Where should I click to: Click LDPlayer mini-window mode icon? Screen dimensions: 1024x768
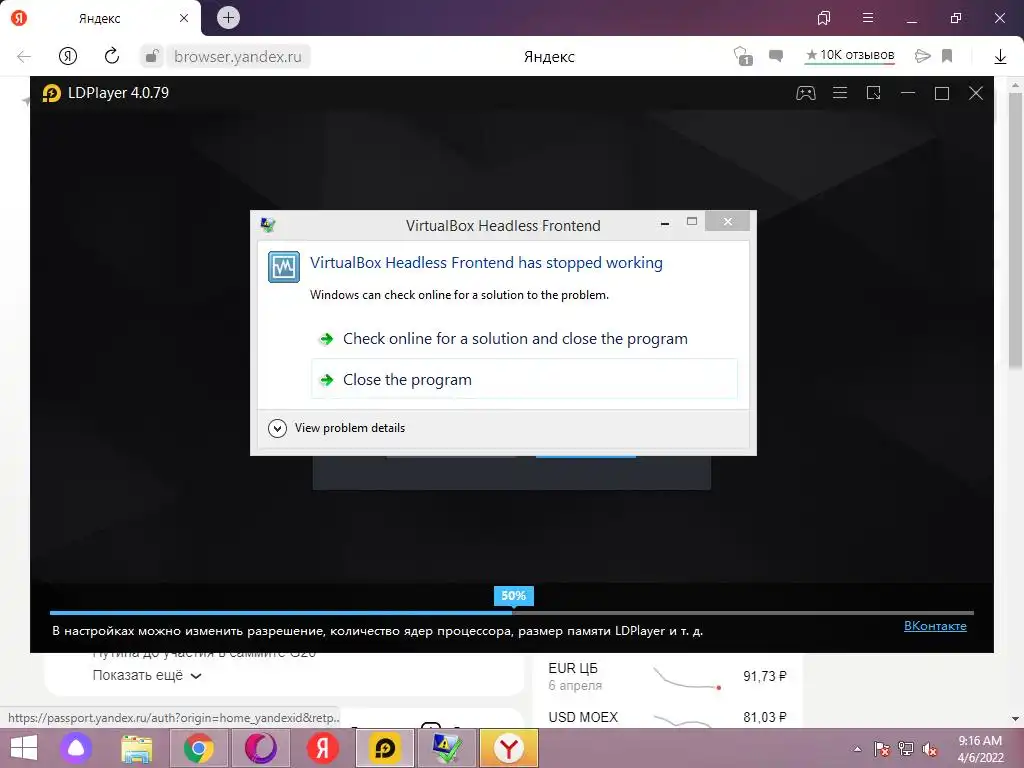point(873,93)
